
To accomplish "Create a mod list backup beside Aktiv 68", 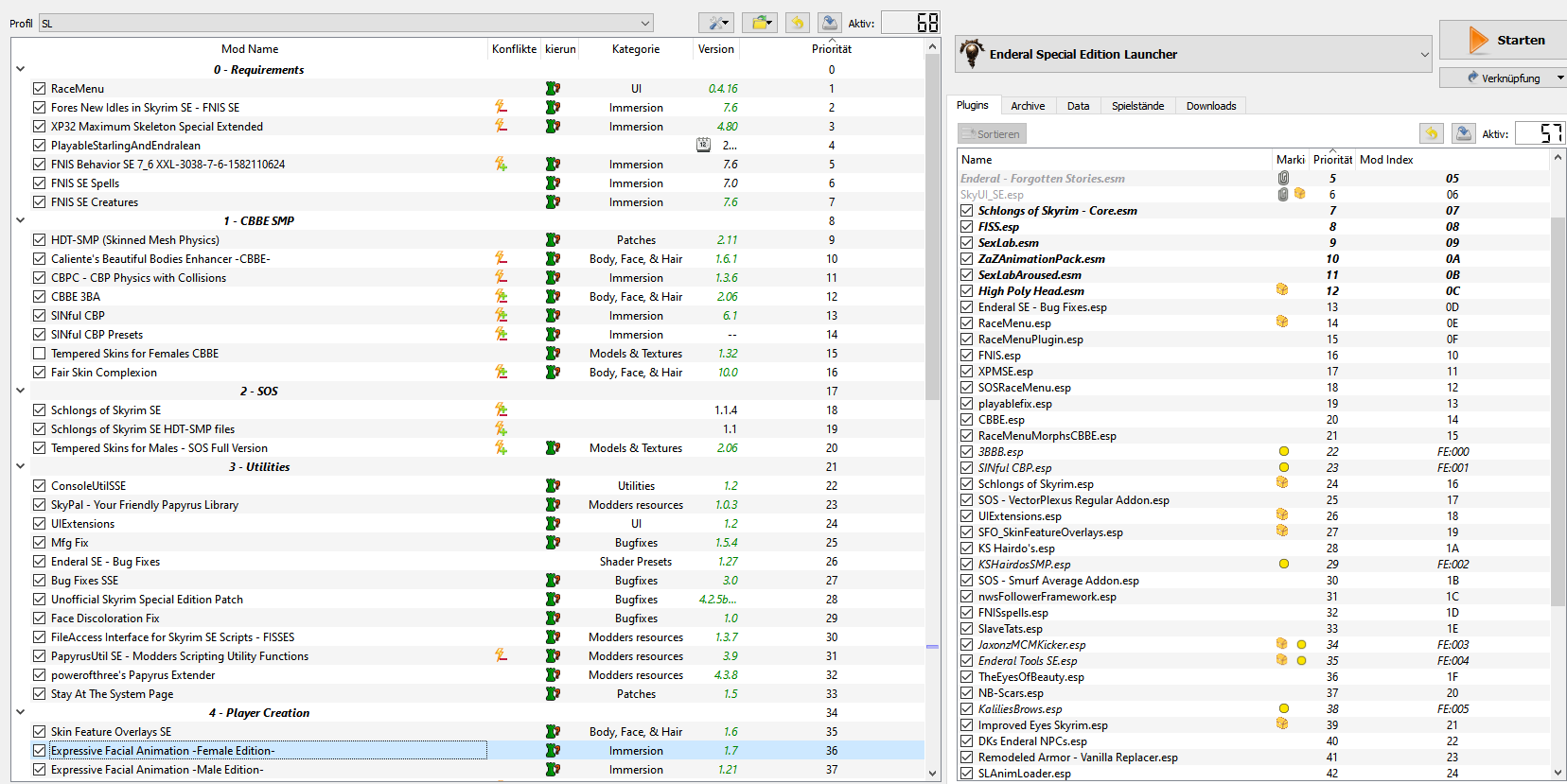I will (829, 23).
